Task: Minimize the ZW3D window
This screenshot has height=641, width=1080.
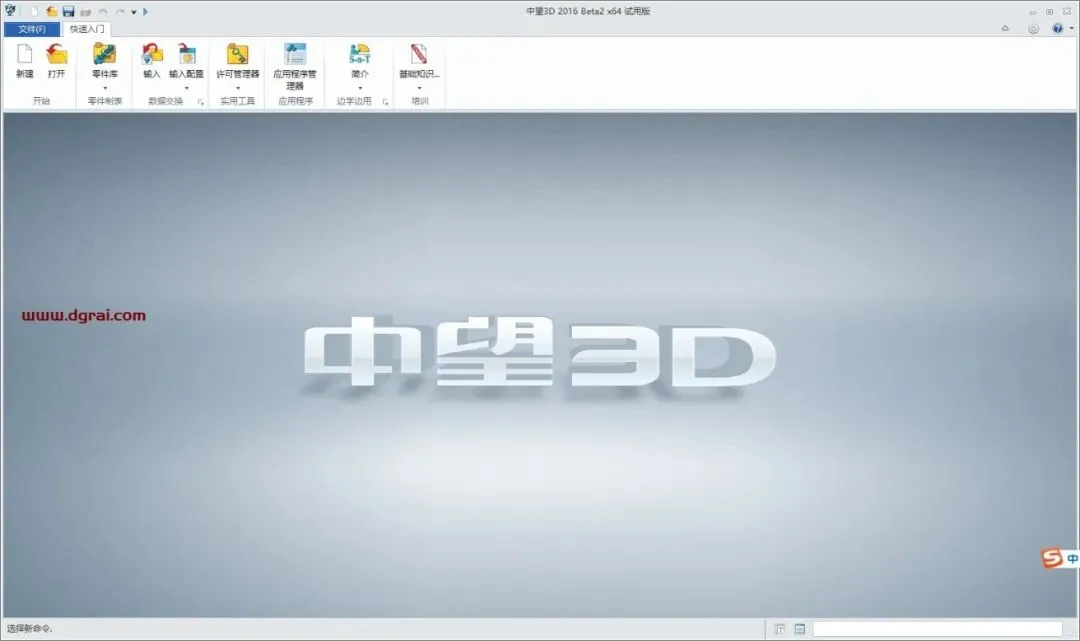Action: click(1032, 12)
